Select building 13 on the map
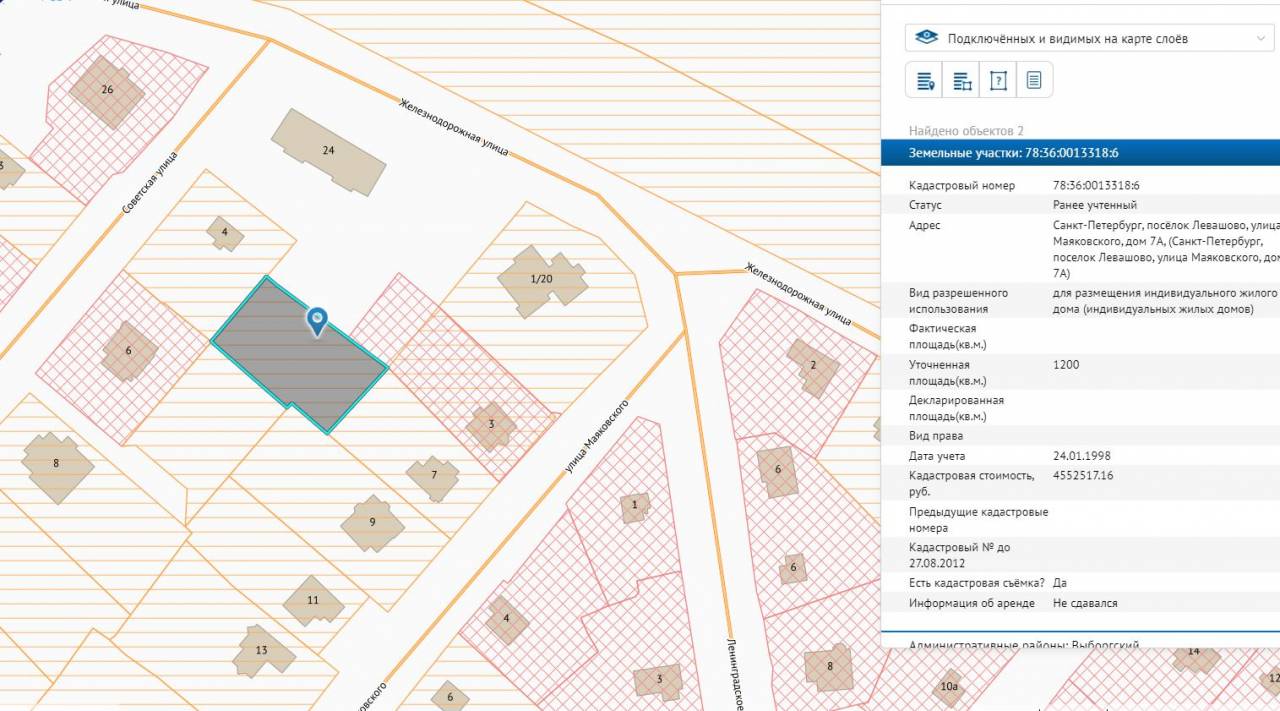This screenshot has width=1280, height=711. tap(262, 650)
